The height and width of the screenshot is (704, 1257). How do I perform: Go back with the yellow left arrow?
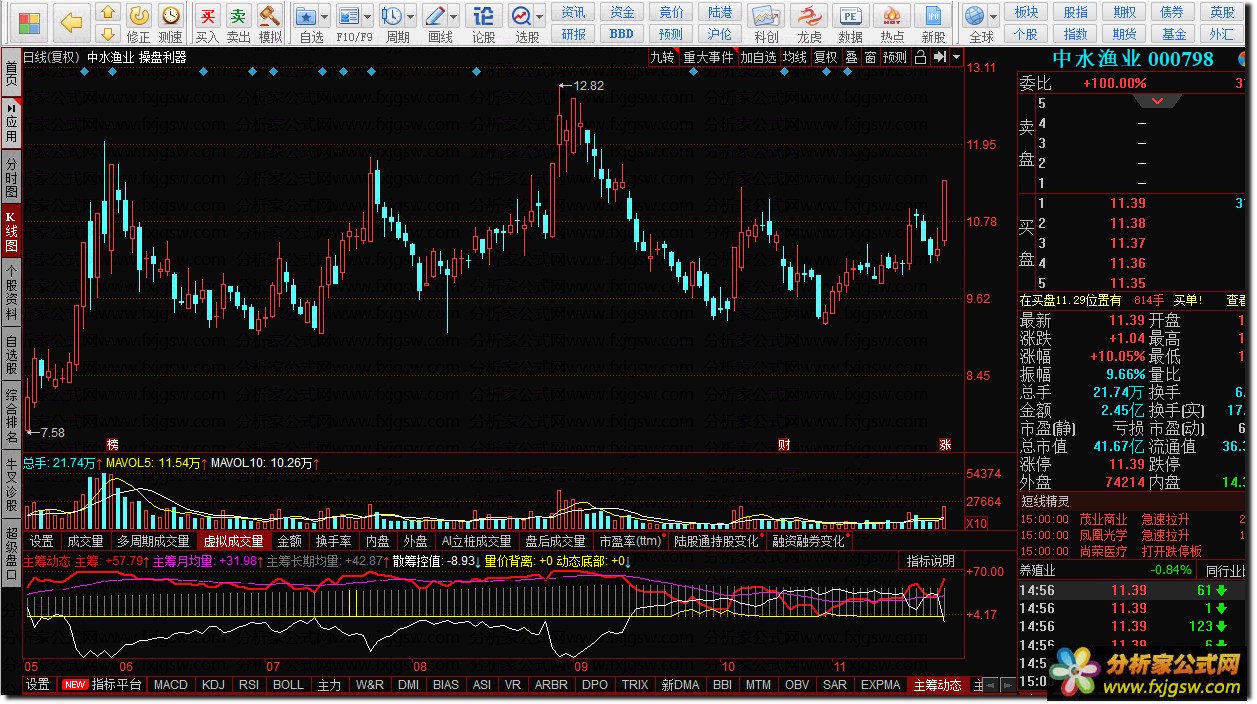[71, 22]
